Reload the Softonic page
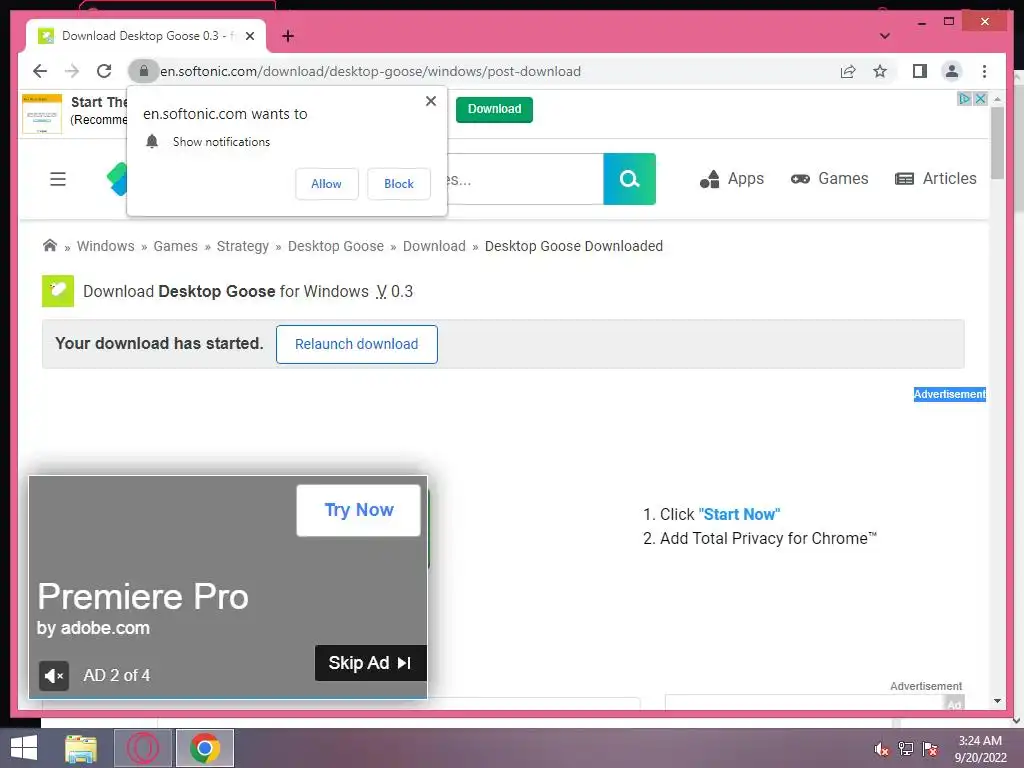This screenshot has height=768, width=1024. (x=104, y=71)
